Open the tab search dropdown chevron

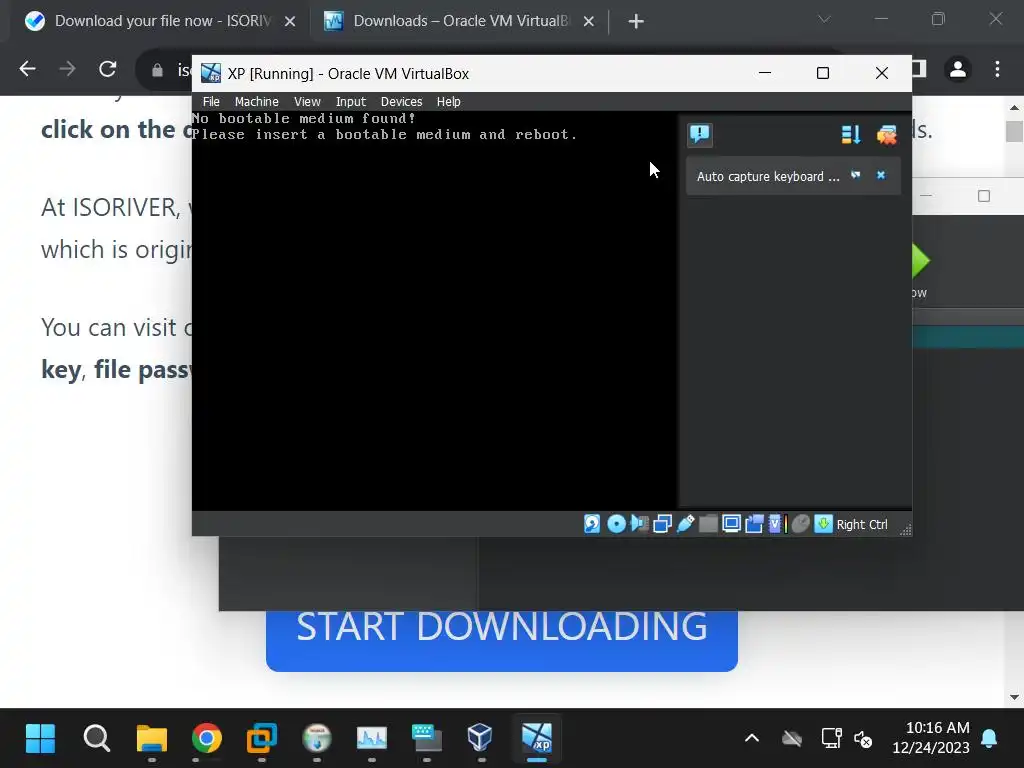pos(824,20)
